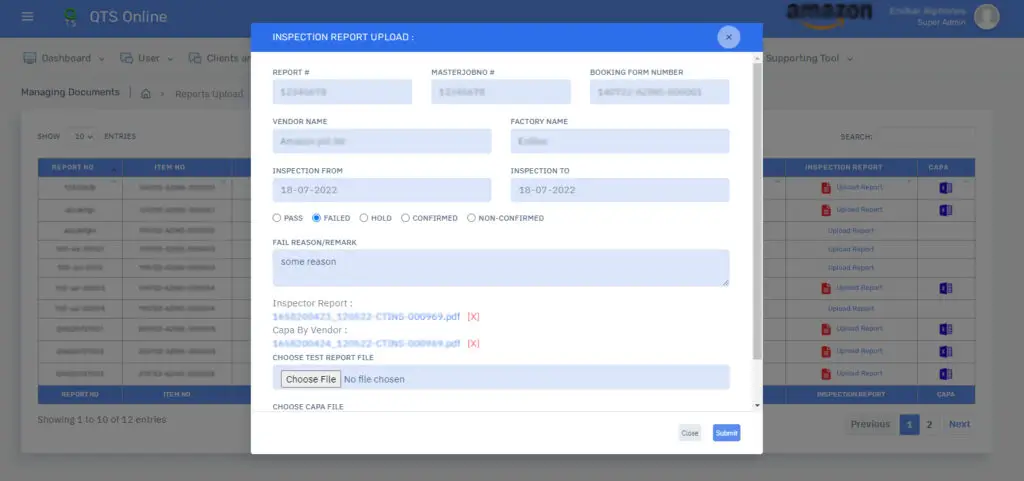
Task: Select the CONFIRMED radio option
Action: click(405, 217)
